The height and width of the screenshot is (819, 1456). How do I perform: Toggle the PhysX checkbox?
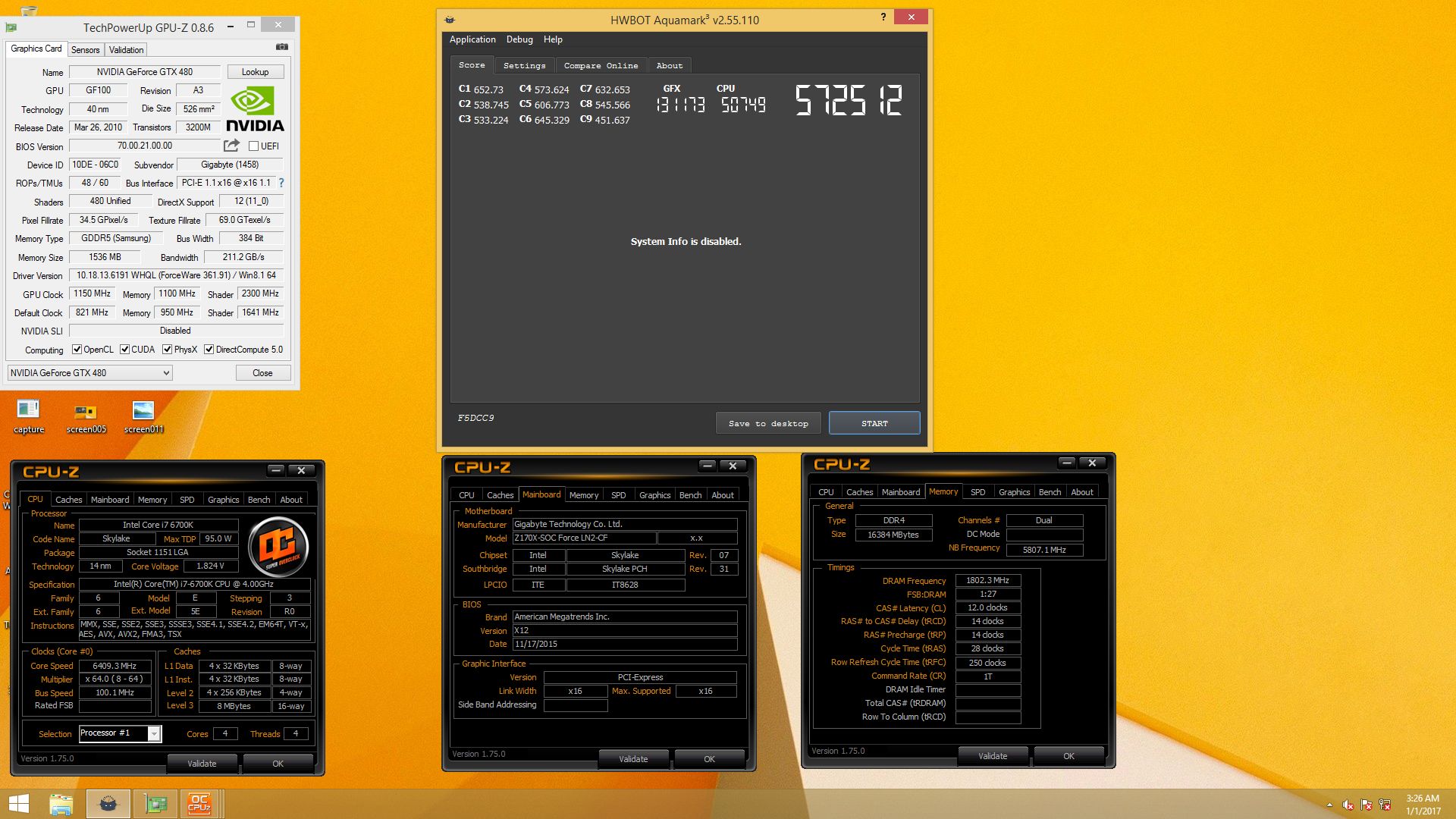tap(167, 350)
